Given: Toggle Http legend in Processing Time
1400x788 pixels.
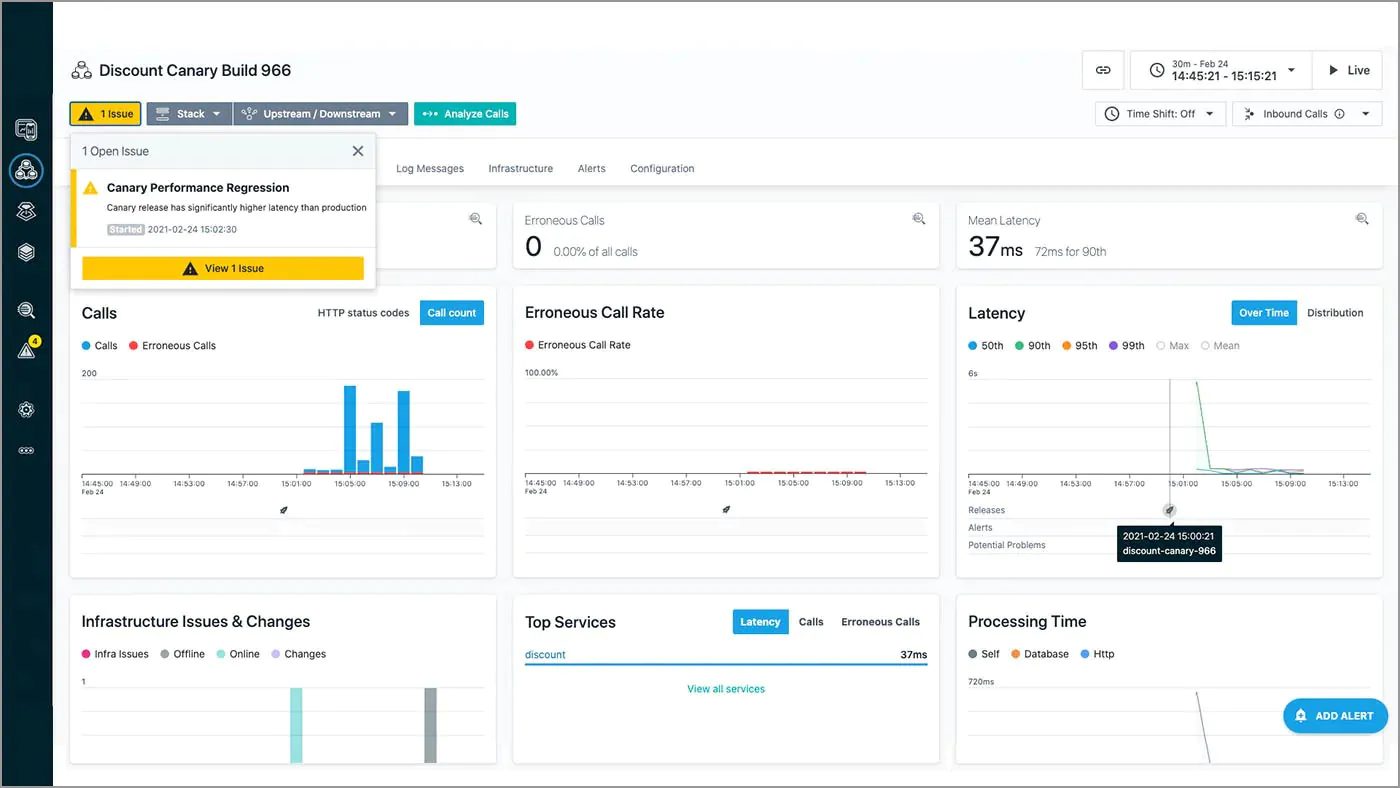Looking at the screenshot, I should (x=1097, y=654).
